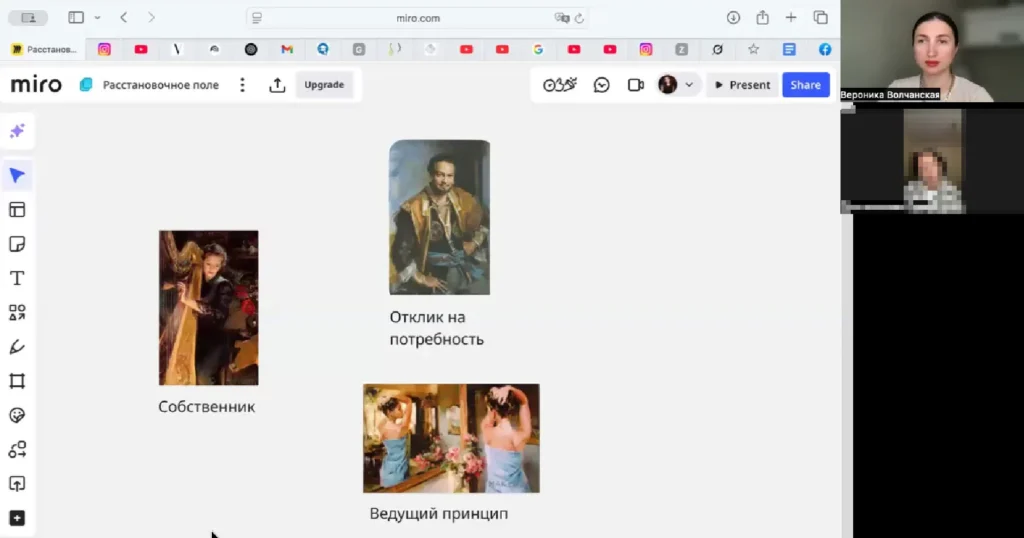Select the woman at mirror painting
This screenshot has height=538, width=1024.
451,438
